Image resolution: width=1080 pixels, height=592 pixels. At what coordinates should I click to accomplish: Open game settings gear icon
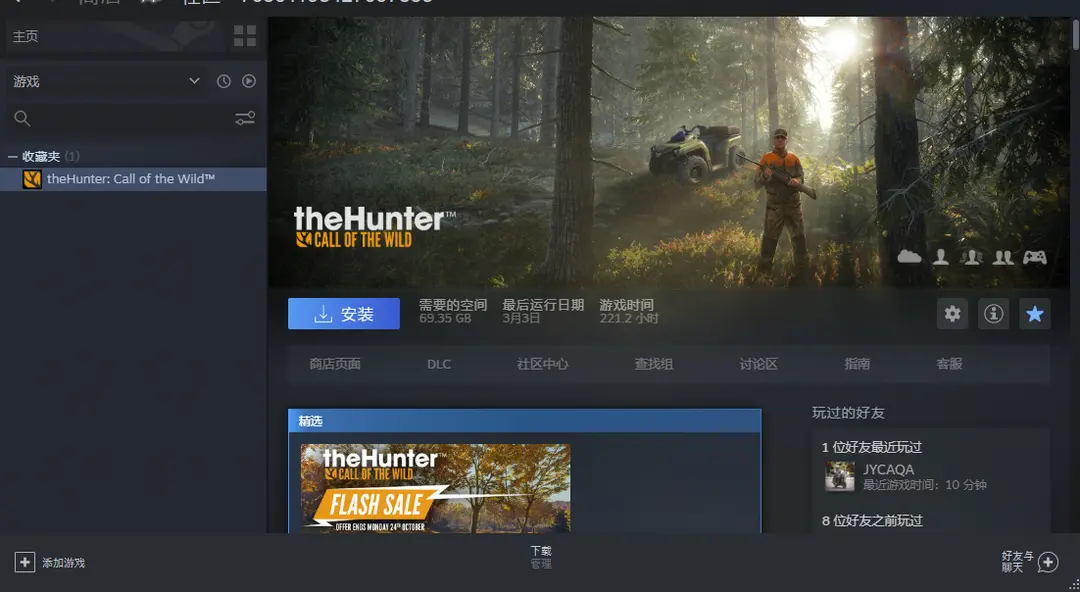pos(953,314)
